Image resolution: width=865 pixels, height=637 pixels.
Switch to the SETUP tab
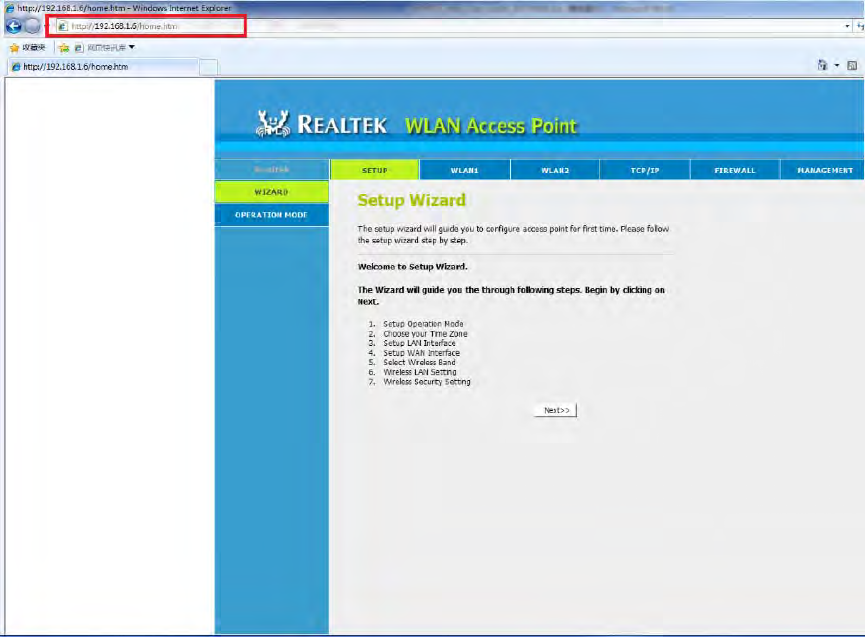375,170
